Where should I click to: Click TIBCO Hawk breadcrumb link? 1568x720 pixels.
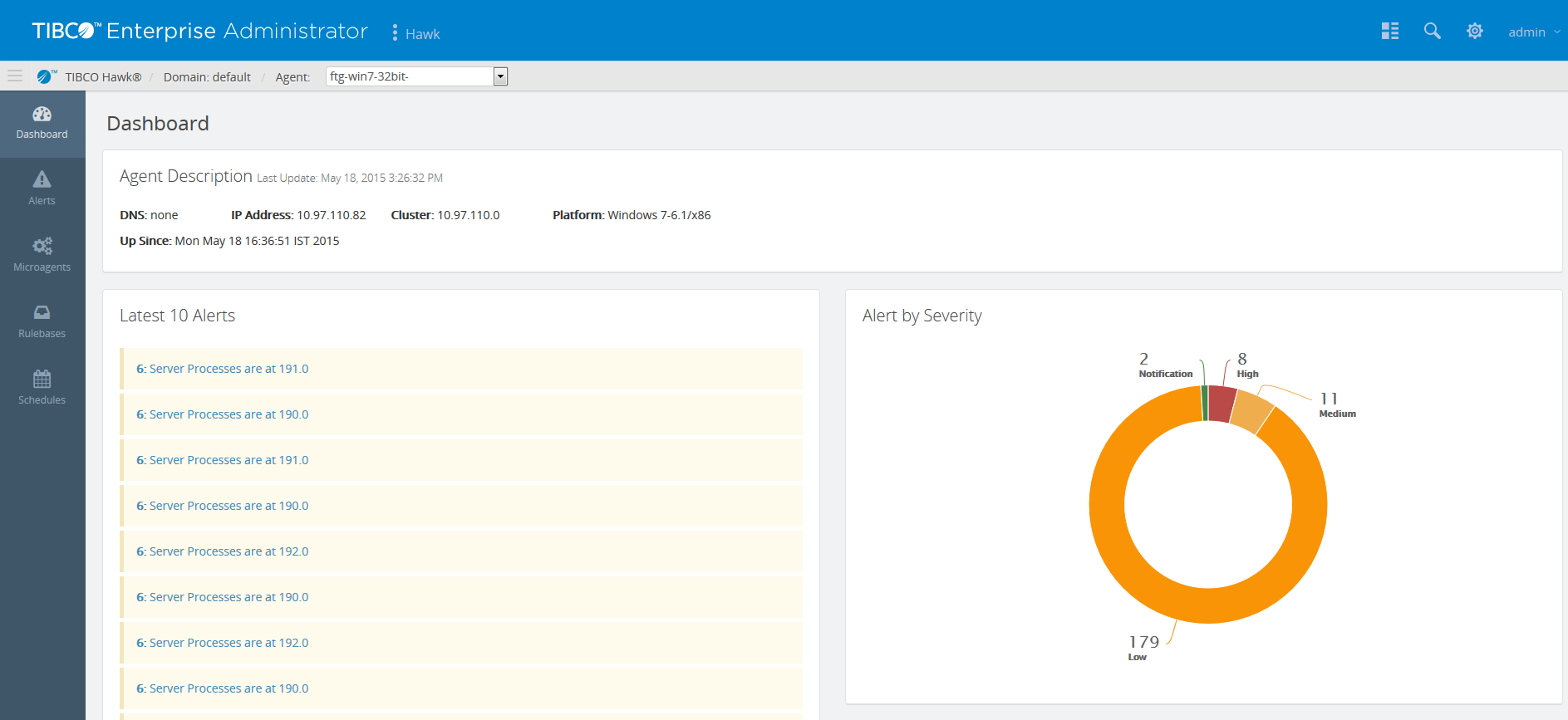click(x=103, y=77)
